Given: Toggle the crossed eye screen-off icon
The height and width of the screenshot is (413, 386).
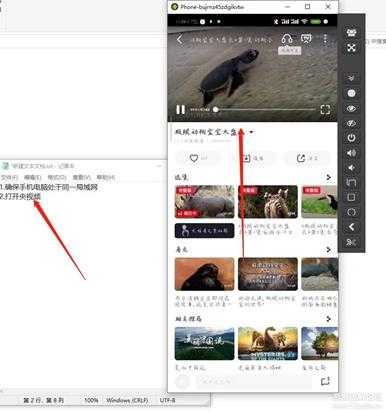Looking at the screenshot, I should (351, 123).
